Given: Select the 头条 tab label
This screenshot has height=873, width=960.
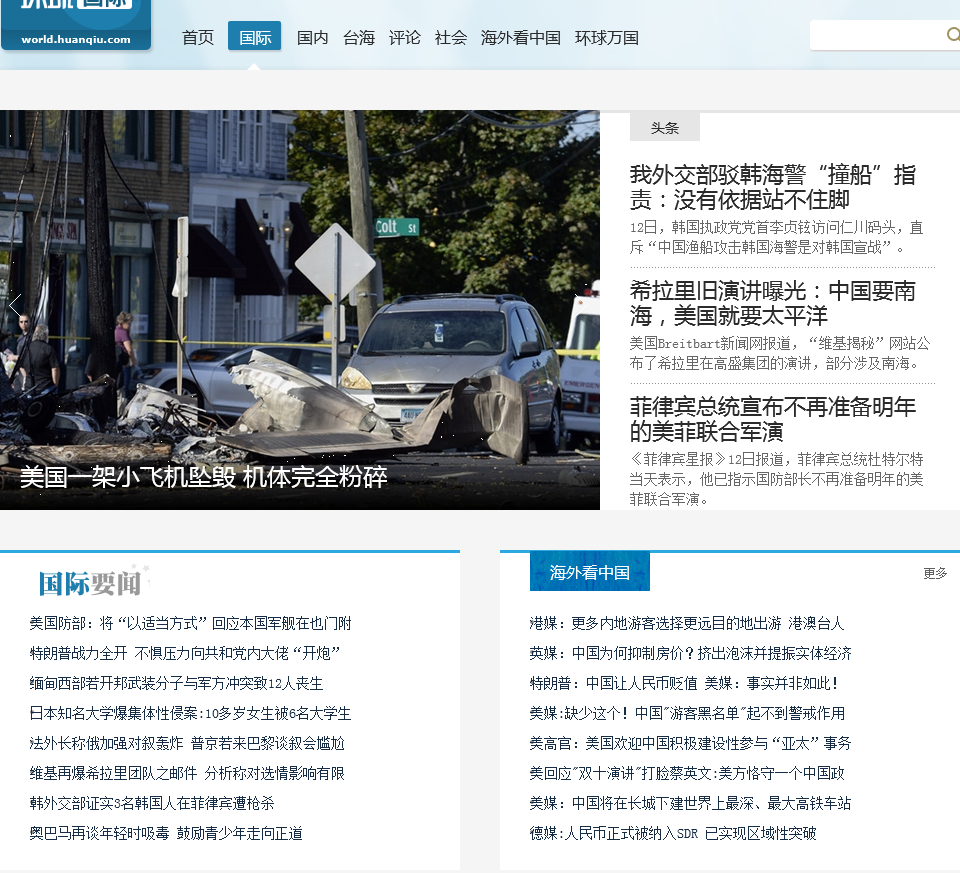Looking at the screenshot, I should 665,127.
